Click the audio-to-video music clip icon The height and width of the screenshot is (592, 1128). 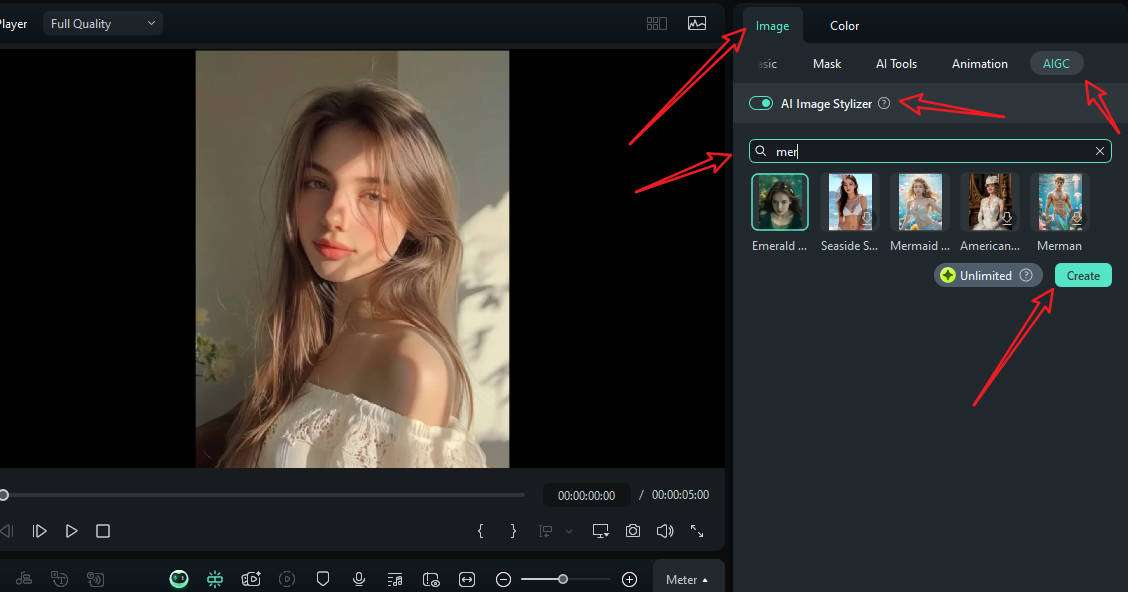(x=24, y=578)
